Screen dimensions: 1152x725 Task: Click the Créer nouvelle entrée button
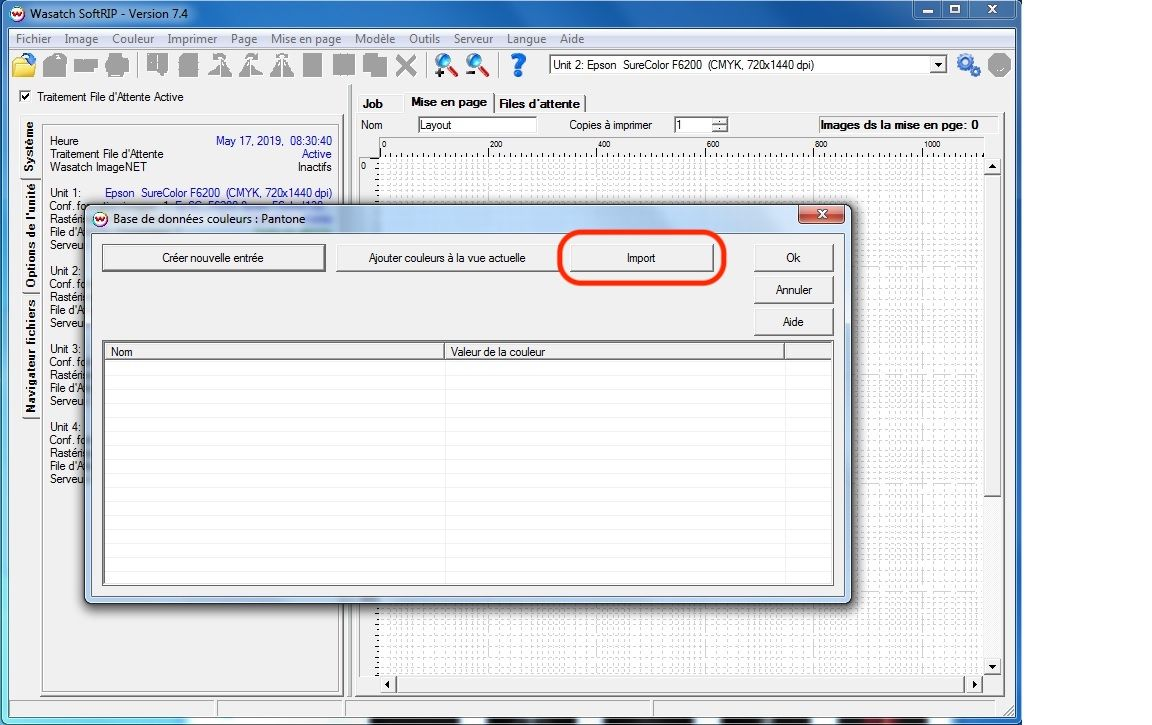213,258
